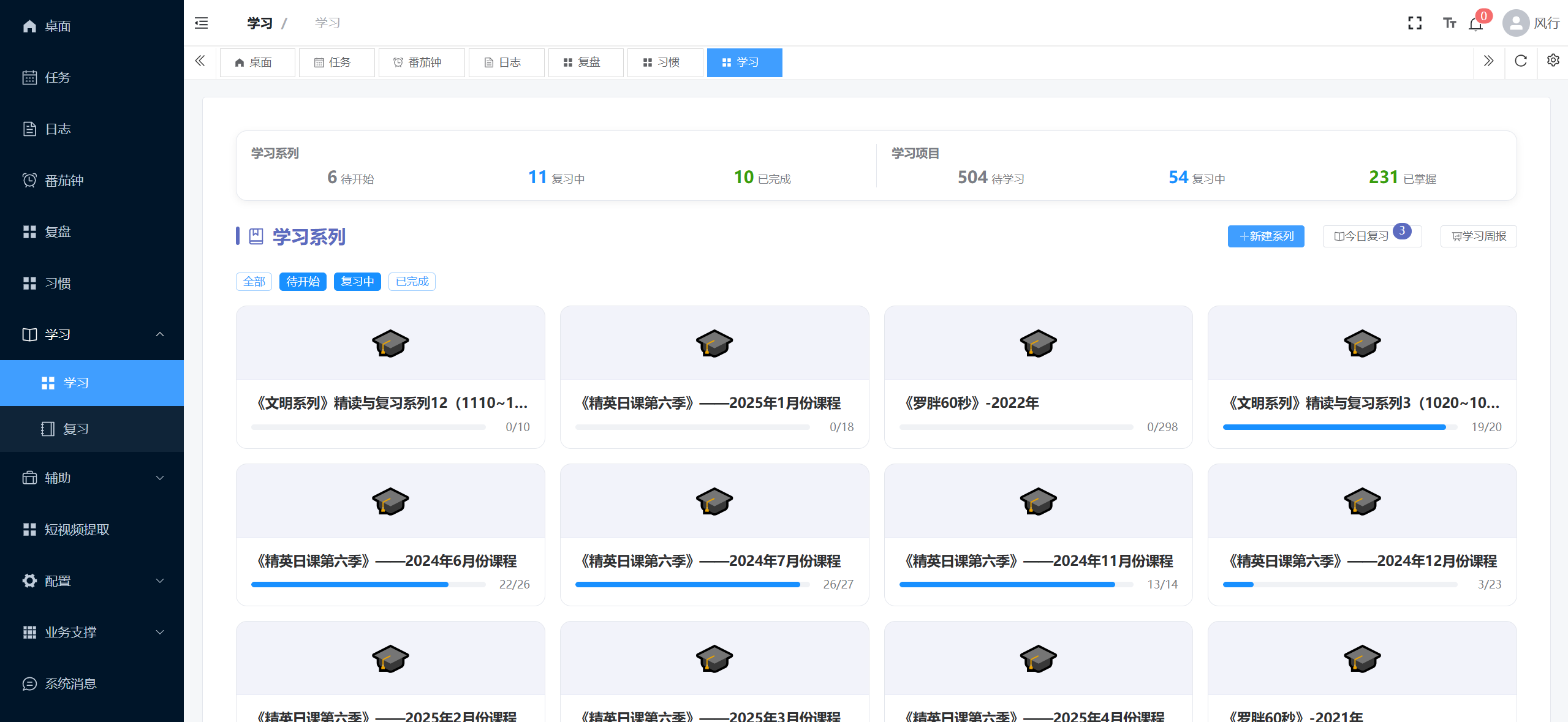Image resolution: width=1568 pixels, height=722 pixels.
Task: Toggle the 复习中 filter tag
Action: pyautogui.click(x=357, y=282)
